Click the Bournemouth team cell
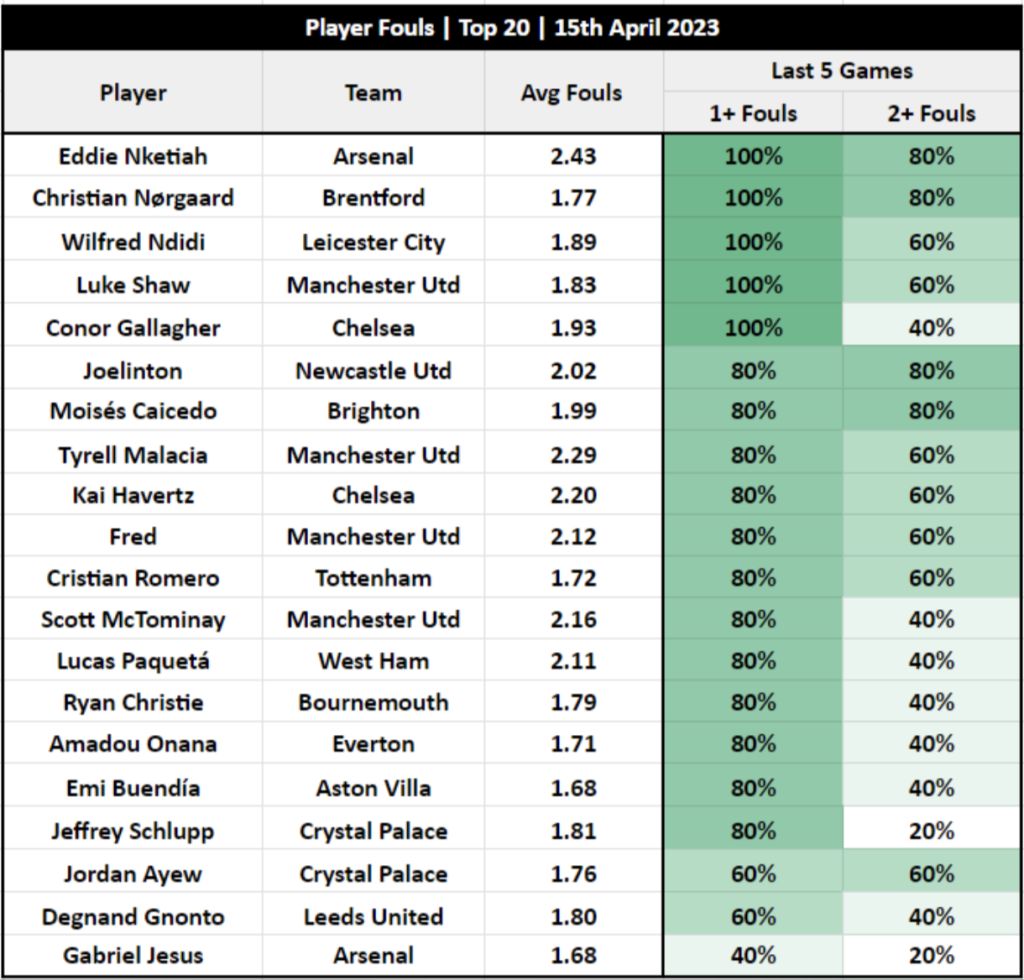 click(373, 702)
